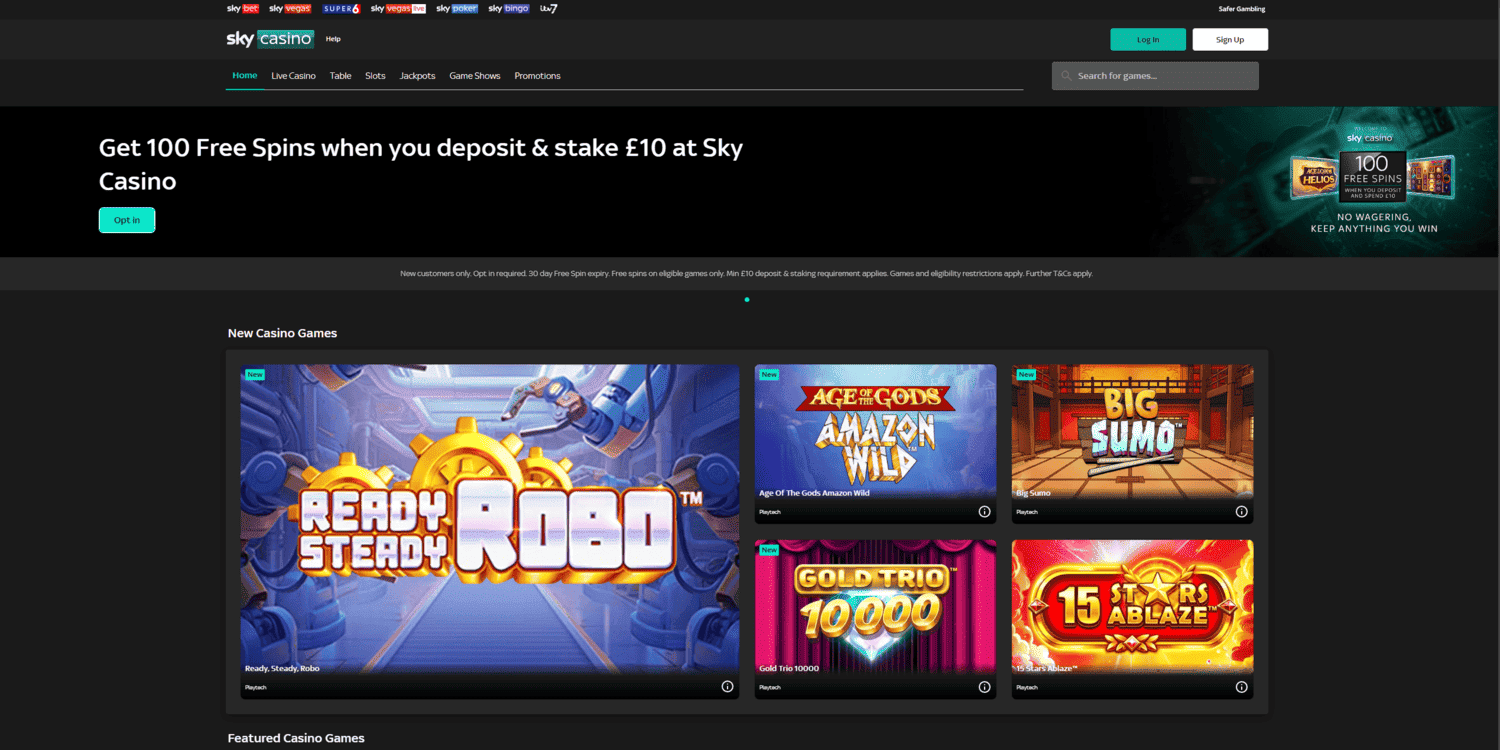Select the Live Casino tab

click(x=293, y=76)
